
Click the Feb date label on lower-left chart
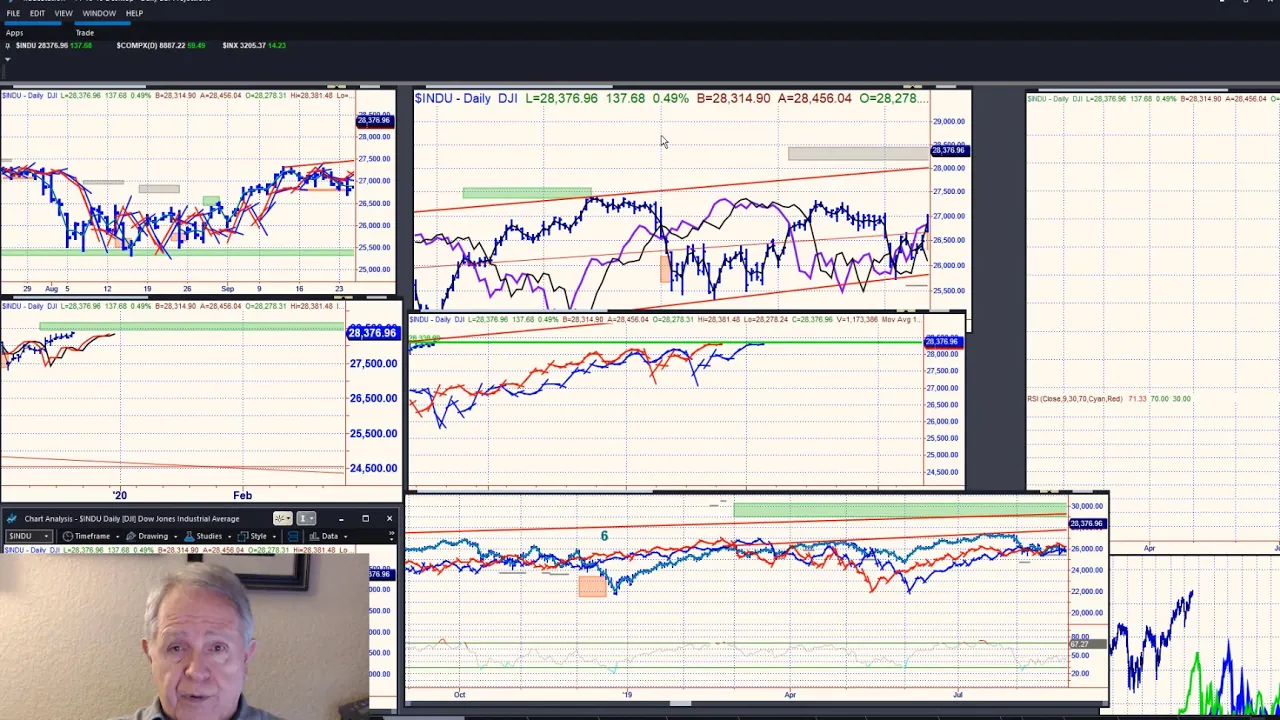click(242, 495)
